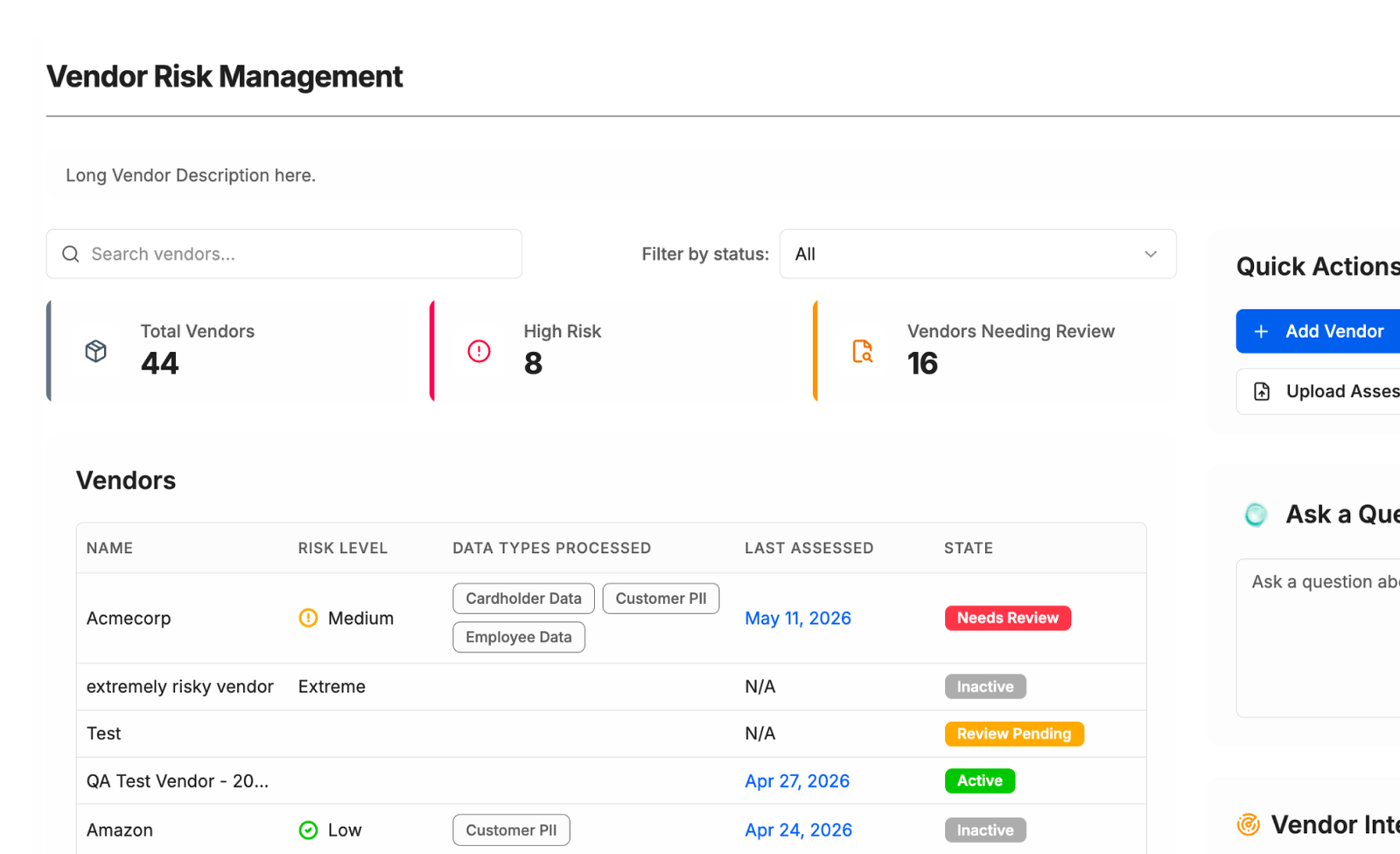Click the Vendor Intelligence target icon
Screen dimensions: 1400x854
pyautogui.click(x=1249, y=824)
